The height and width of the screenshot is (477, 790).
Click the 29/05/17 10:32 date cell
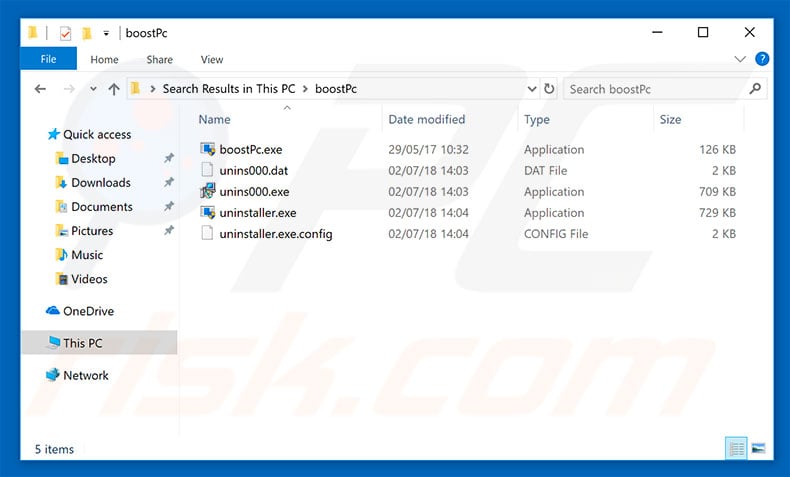coord(428,150)
